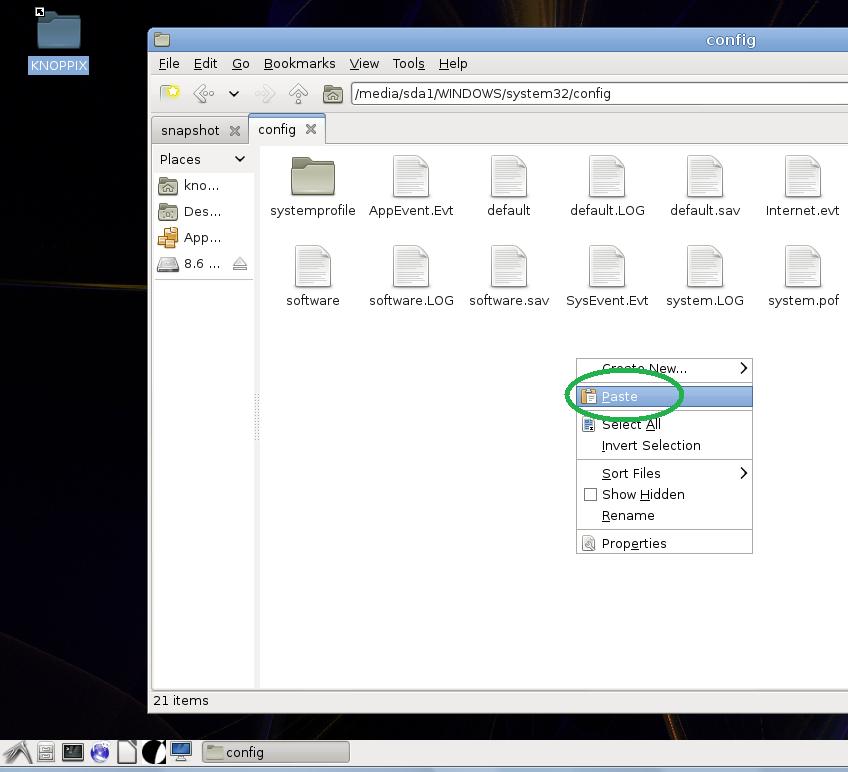The height and width of the screenshot is (772, 848).
Task: Open the back history dropdown arrow
Action: click(234, 94)
